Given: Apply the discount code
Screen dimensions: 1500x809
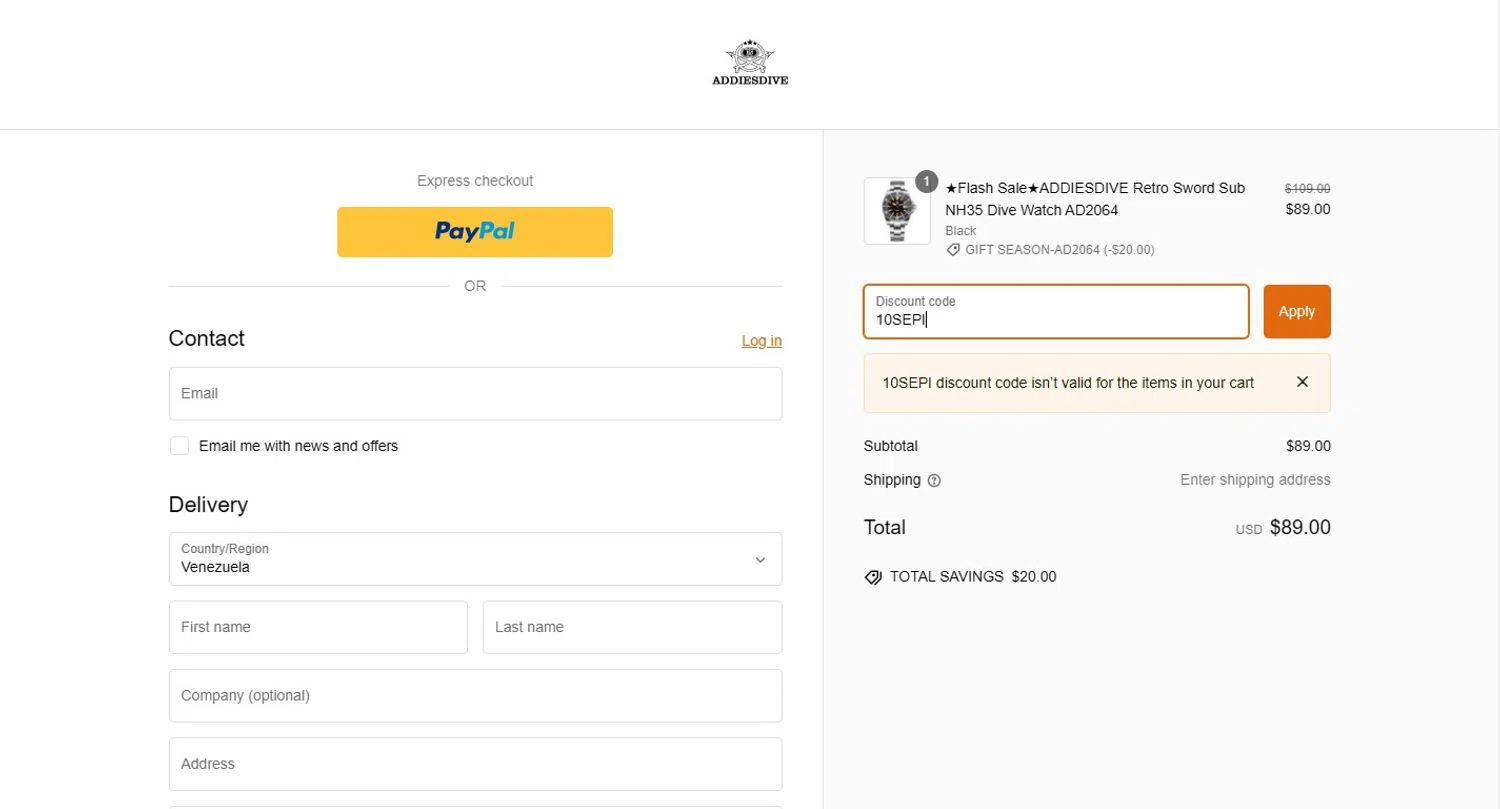Looking at the screenshot, I should coord(1297,311).
